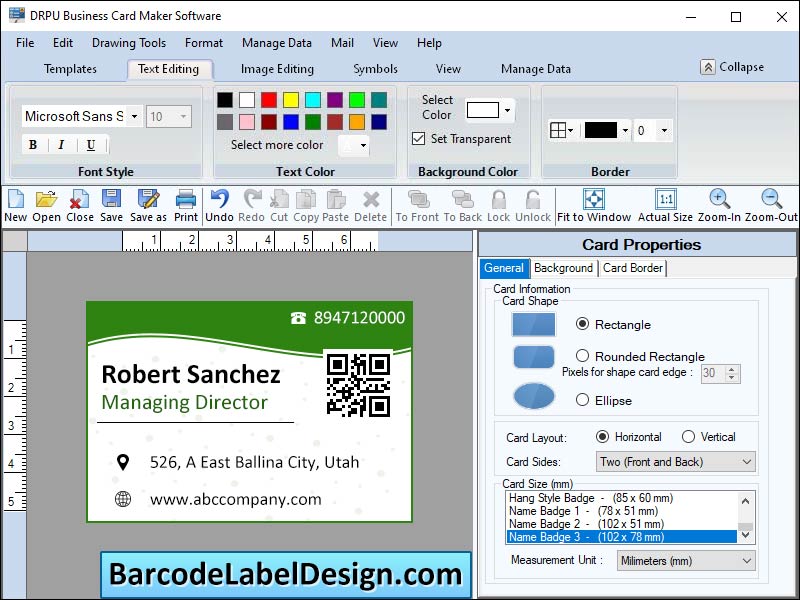Viewport: 800px width, 600px height.
Task: Enable the Vertical card layout option
Action: tap(690, 436)
